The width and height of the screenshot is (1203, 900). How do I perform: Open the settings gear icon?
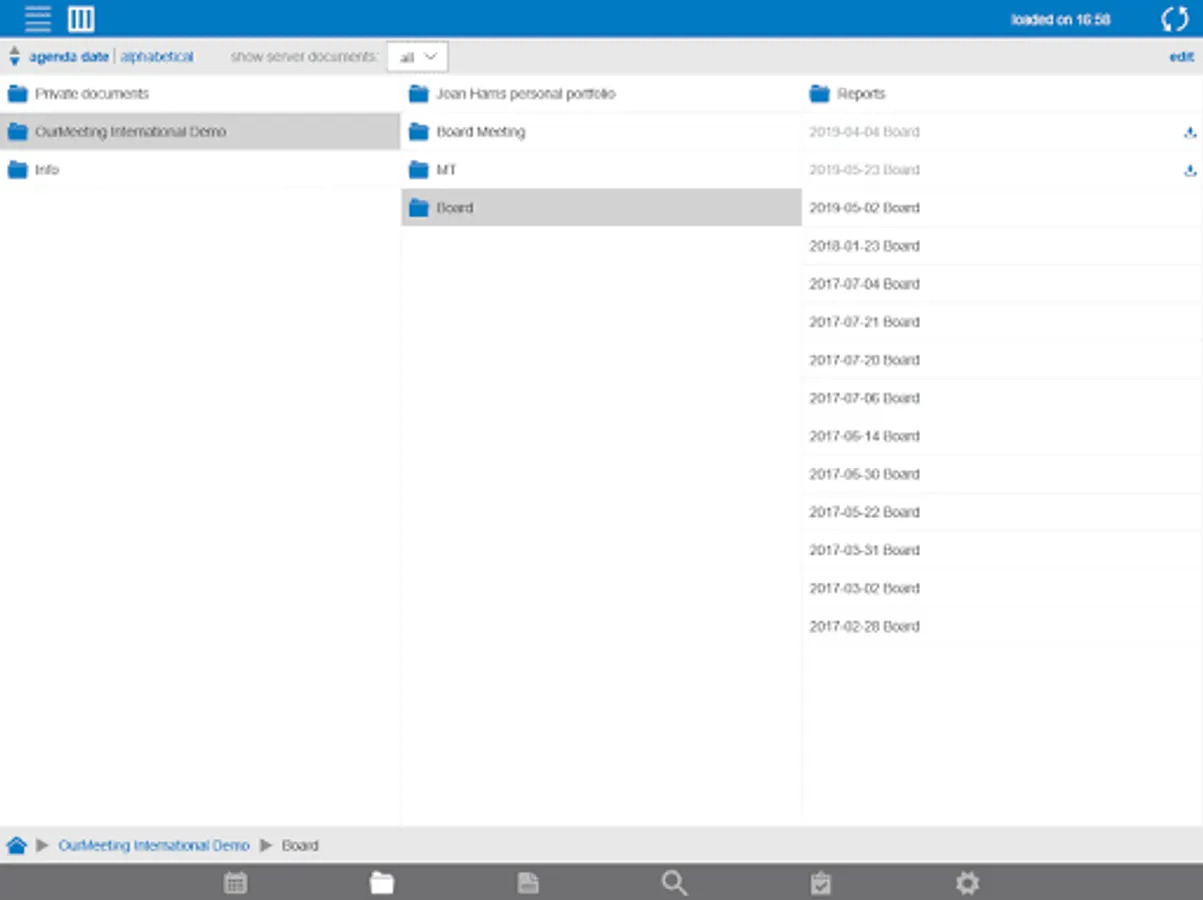(967, 882)
